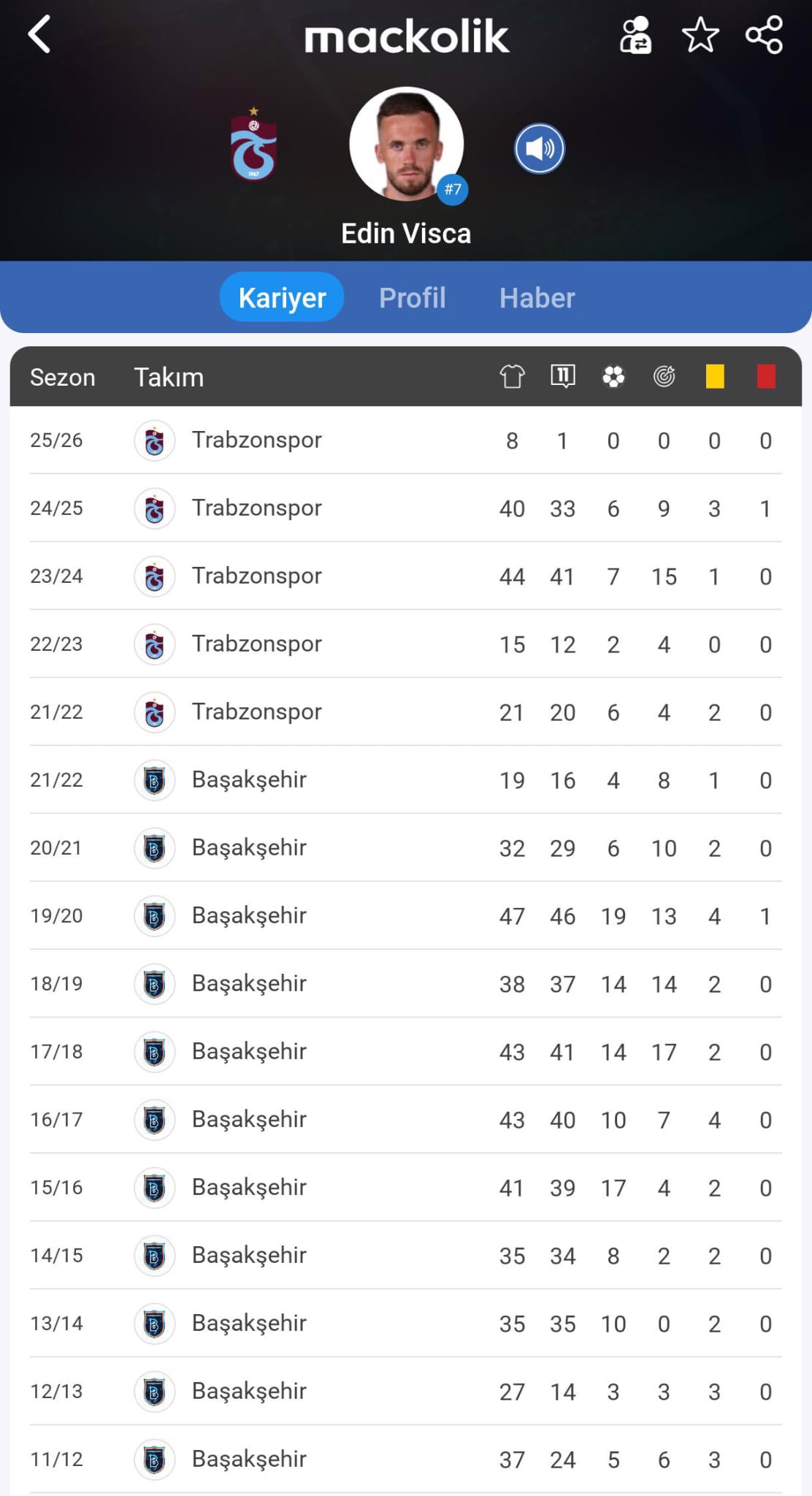Tap the Başakşehir logo in 15/16 row
The image size is (812, 1496).
coord(154,1188)
